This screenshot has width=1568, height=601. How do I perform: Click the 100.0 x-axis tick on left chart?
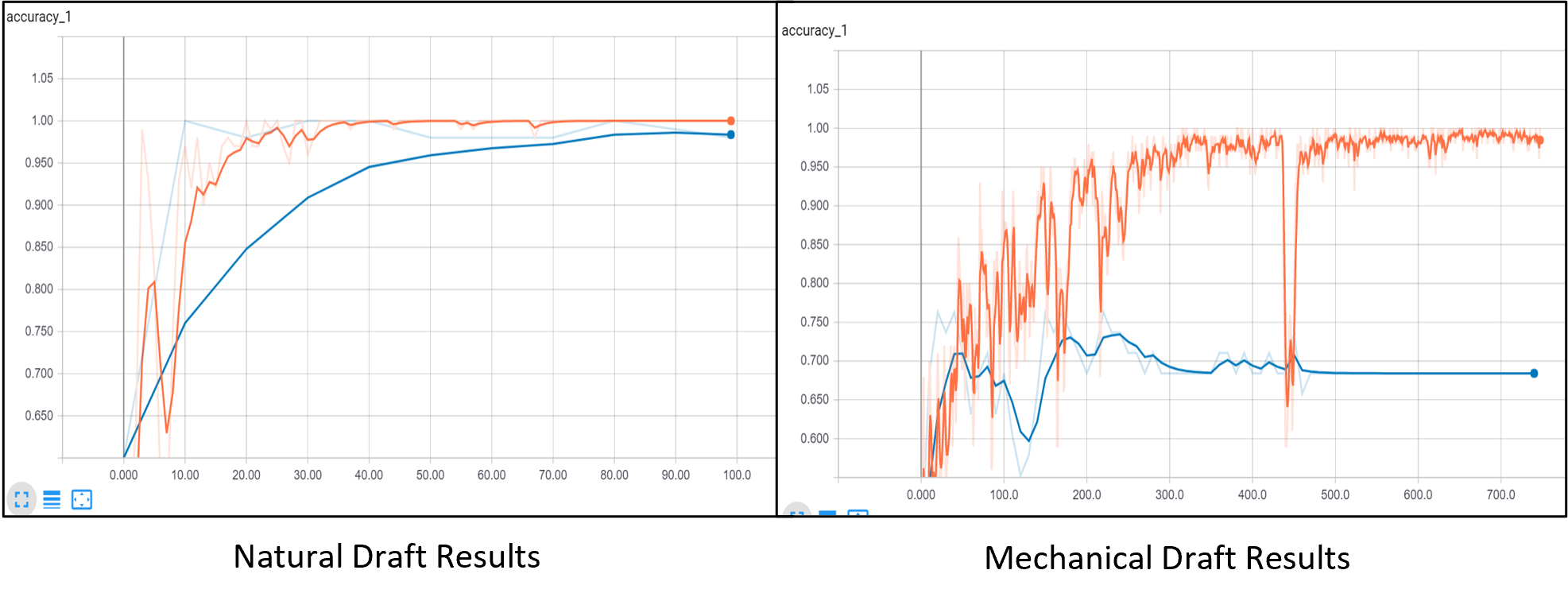tap(737, 475)
